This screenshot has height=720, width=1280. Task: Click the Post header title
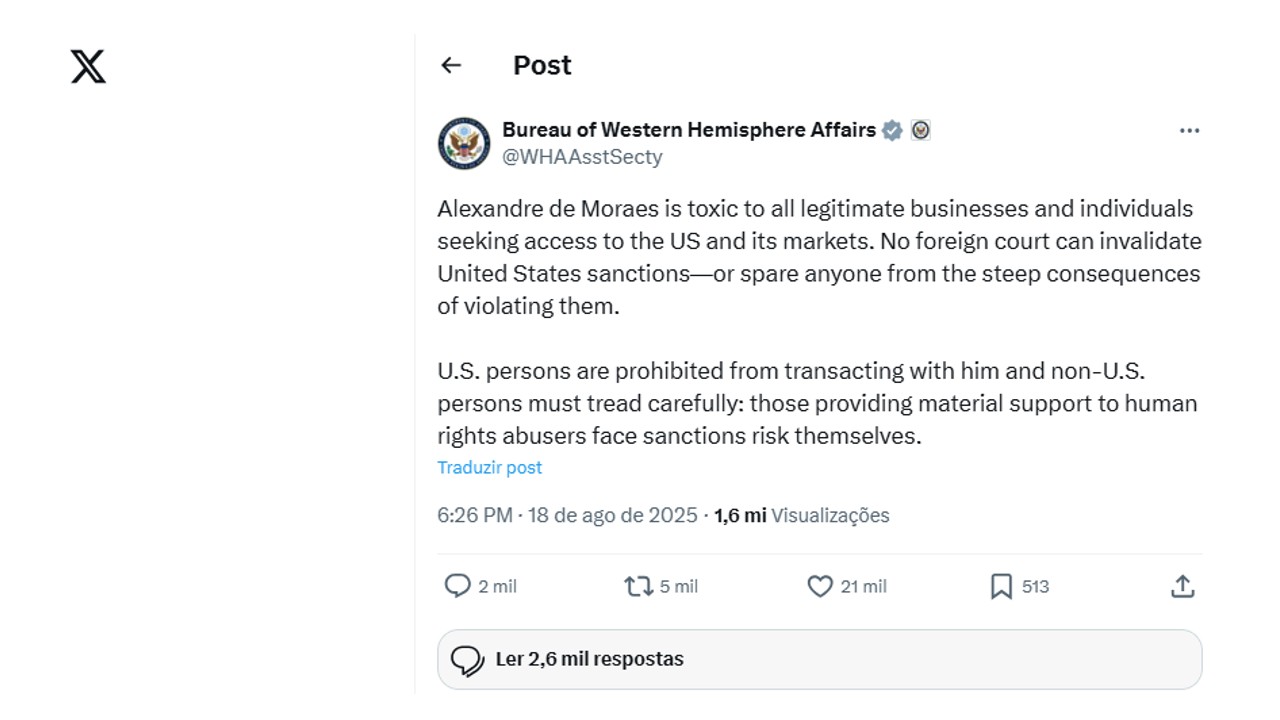point(542,65)
